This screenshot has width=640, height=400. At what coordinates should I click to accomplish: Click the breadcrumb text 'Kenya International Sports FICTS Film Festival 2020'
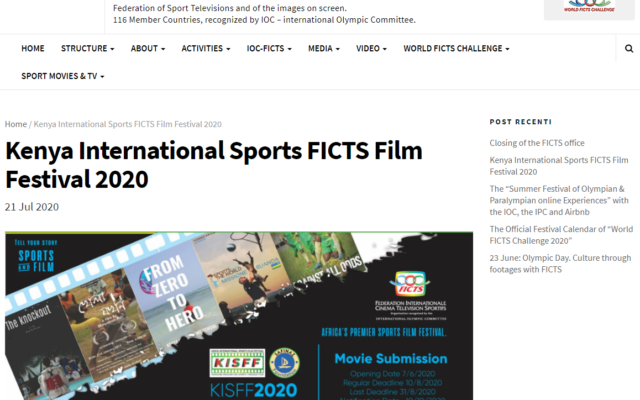[x=127, y=124]
